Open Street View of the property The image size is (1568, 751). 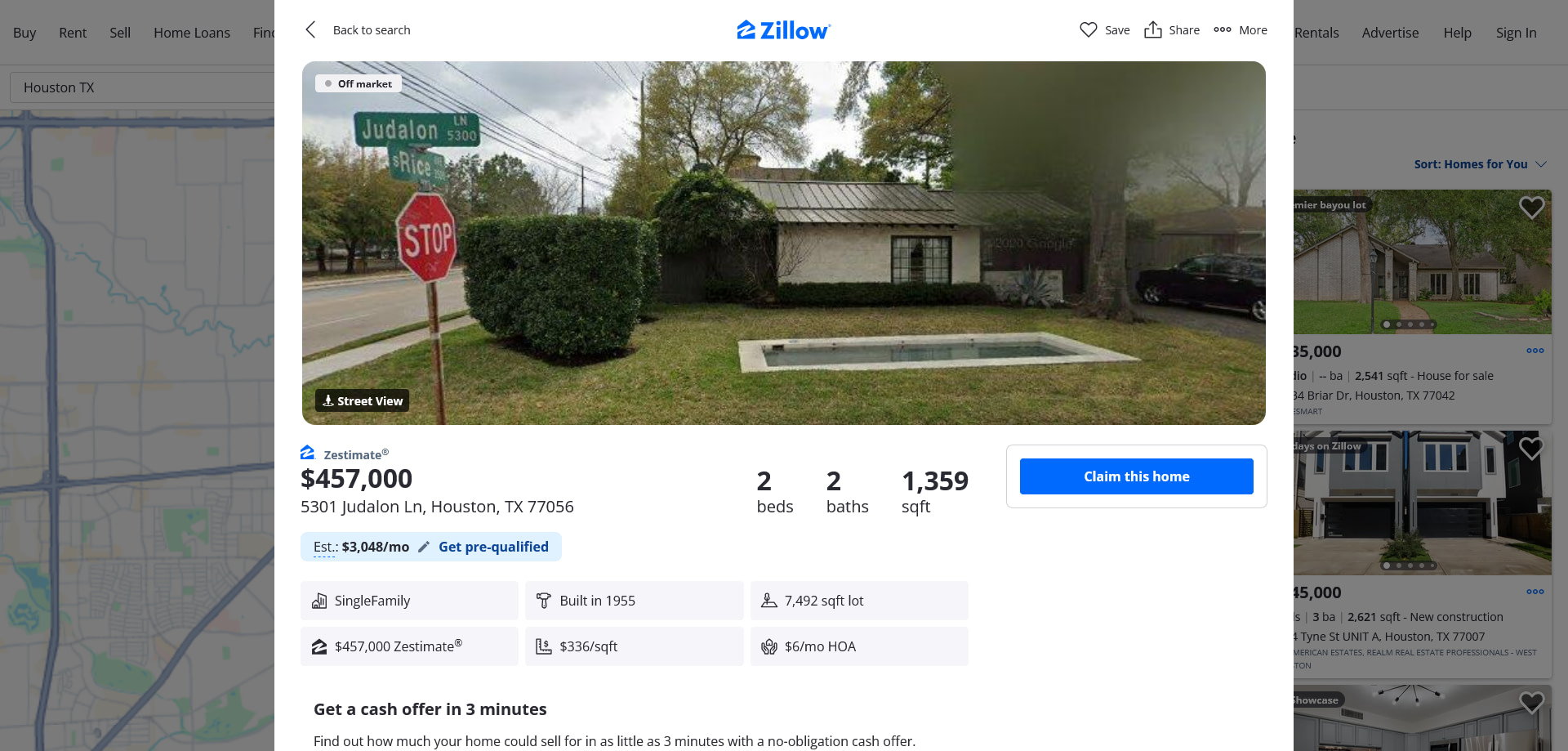[x=362, y=400]
